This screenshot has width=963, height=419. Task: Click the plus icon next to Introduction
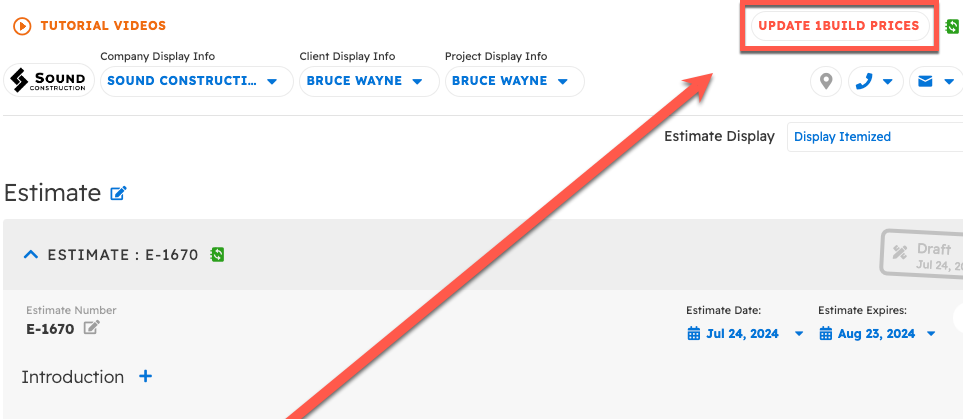pyautogui.click(x=145, y=377)
